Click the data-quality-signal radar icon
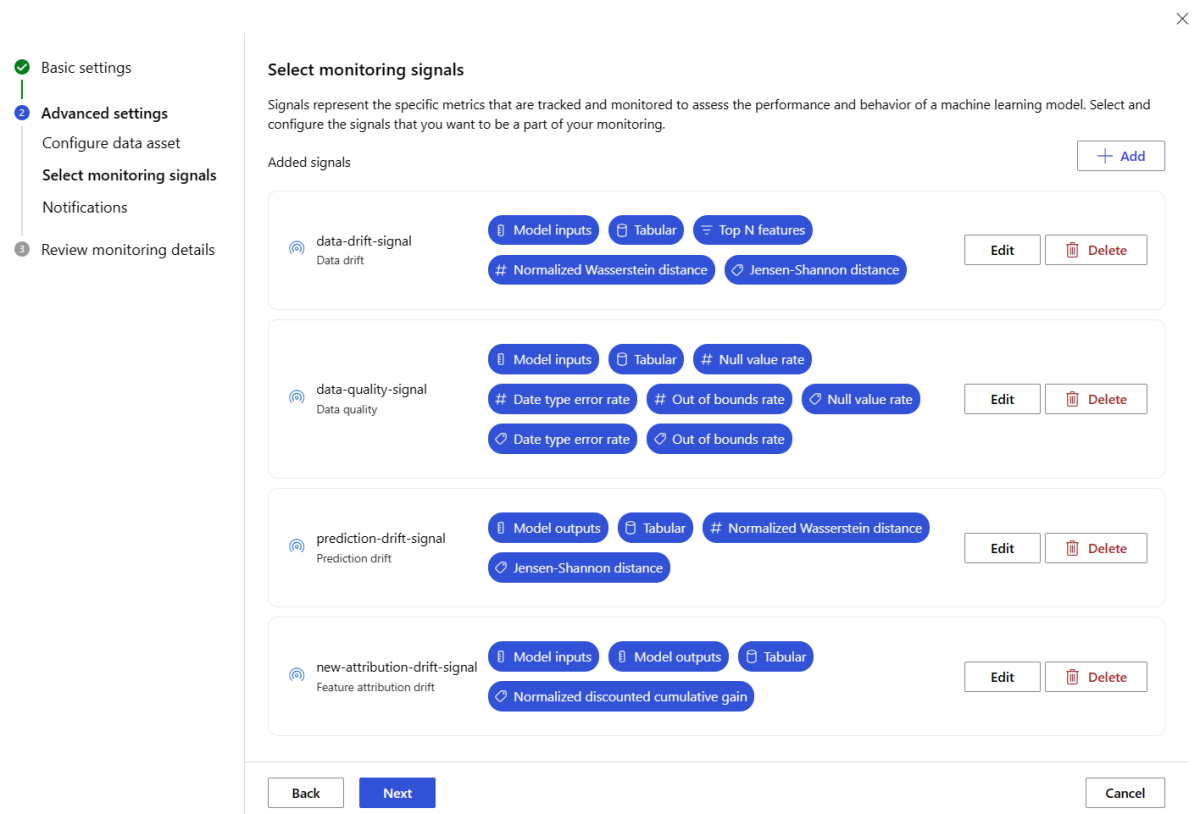Viewport: 1200px width, 814px height. 297,398
